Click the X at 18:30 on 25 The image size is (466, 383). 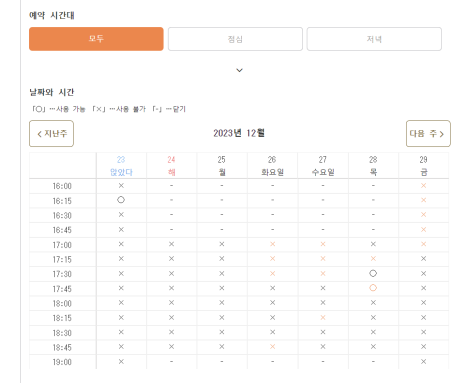[x=222, y=332]
